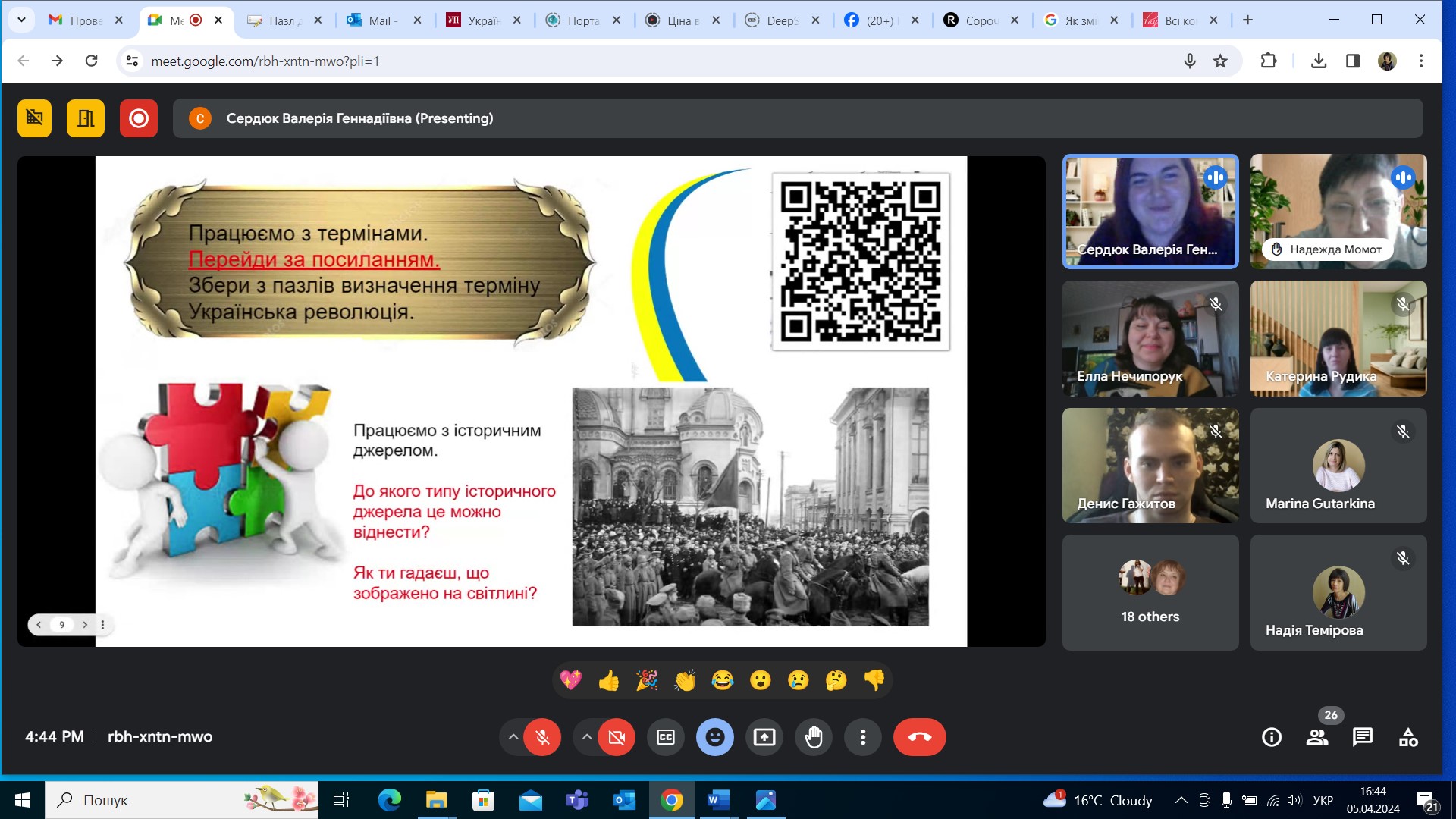Switch input language УКР

click(1323, 800)
